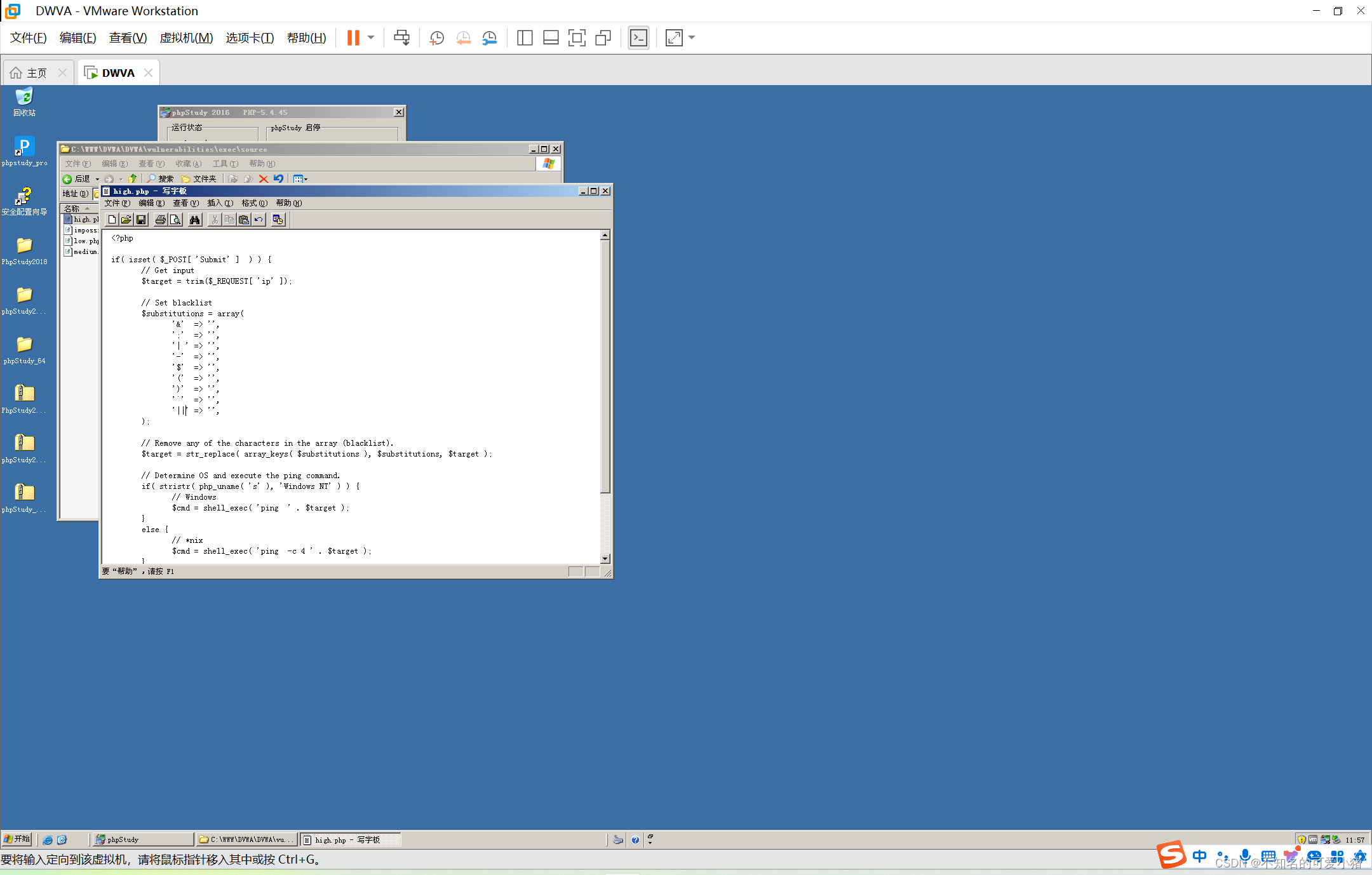The width and height of the screenshot is (1372, 875).
Task: Click the Open file icon in WordPad
Action: point(126,220)
